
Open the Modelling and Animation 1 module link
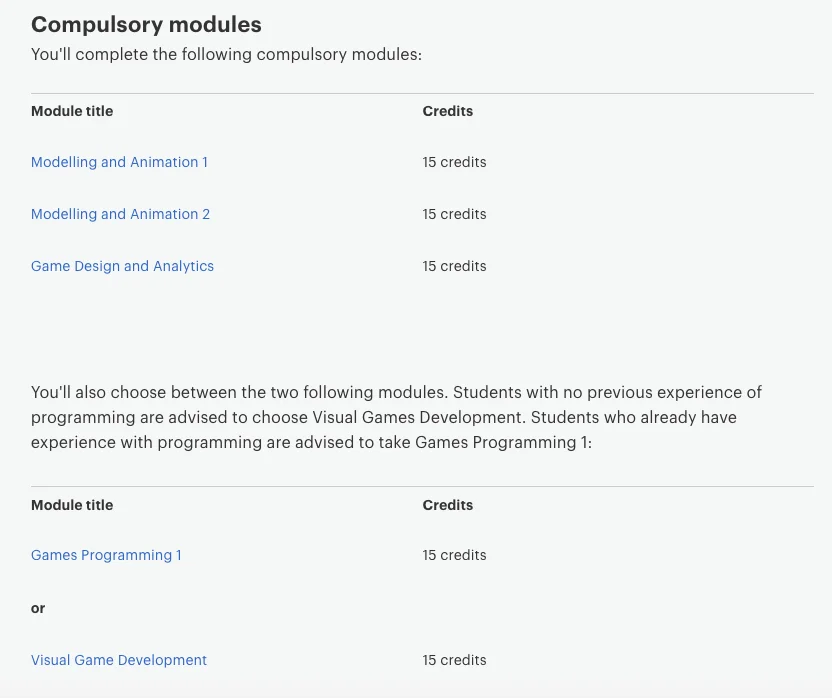click(x=119, y=162)
